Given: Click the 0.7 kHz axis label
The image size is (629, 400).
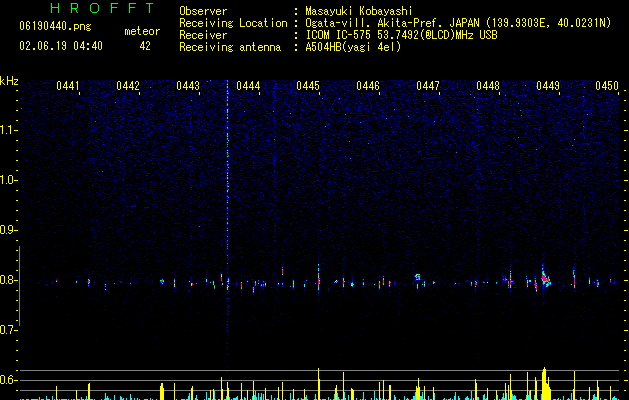Looking at the screenshot, I should pyautogui.click(x=9, y=330).
